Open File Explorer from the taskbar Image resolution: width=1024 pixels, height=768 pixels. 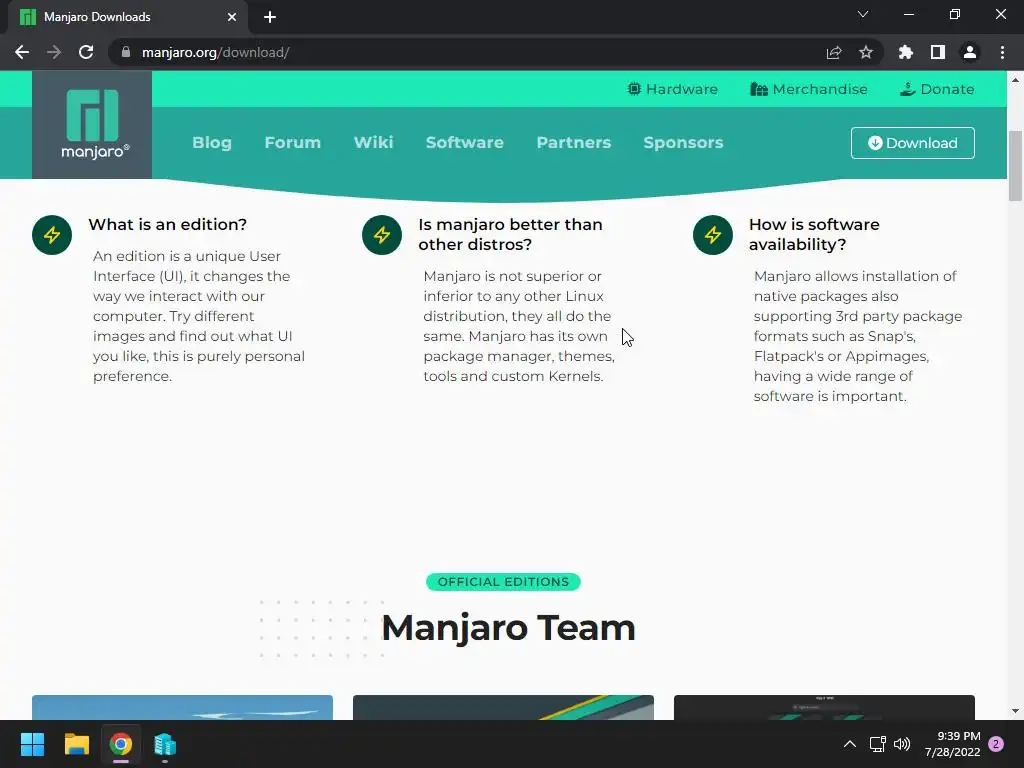click(76, 744)
